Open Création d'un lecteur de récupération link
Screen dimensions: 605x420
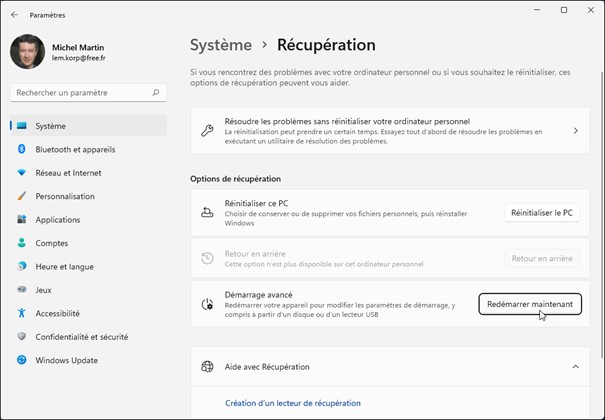(293, 403)
